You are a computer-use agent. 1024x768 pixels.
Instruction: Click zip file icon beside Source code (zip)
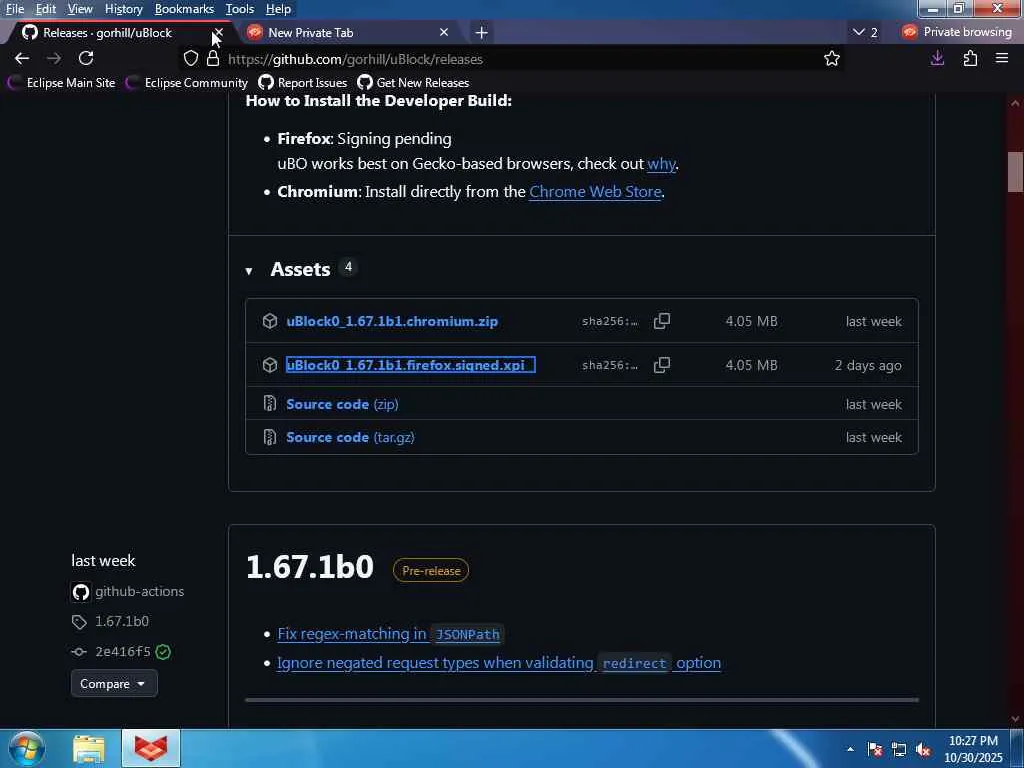[x=270, y=404]
